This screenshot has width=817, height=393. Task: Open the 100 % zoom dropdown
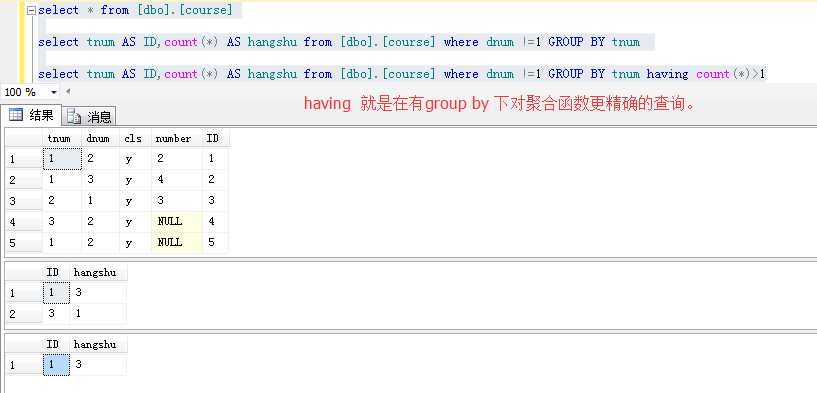[x=54, y=93]
